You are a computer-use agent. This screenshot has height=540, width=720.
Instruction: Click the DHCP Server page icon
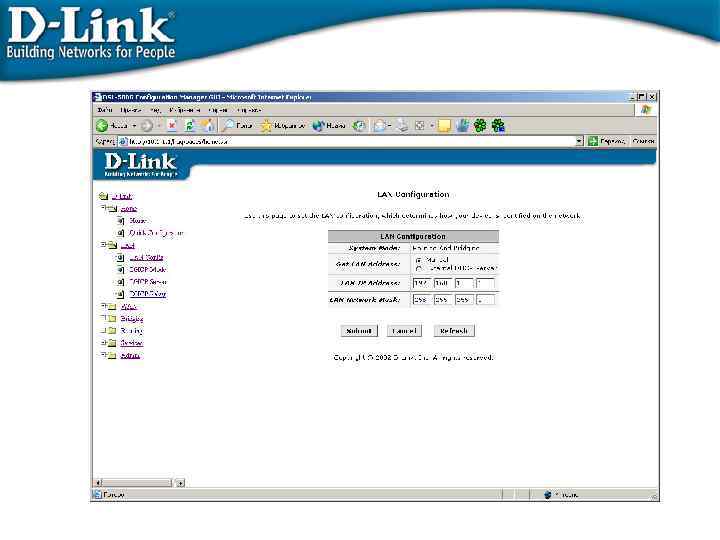point(120,281)
